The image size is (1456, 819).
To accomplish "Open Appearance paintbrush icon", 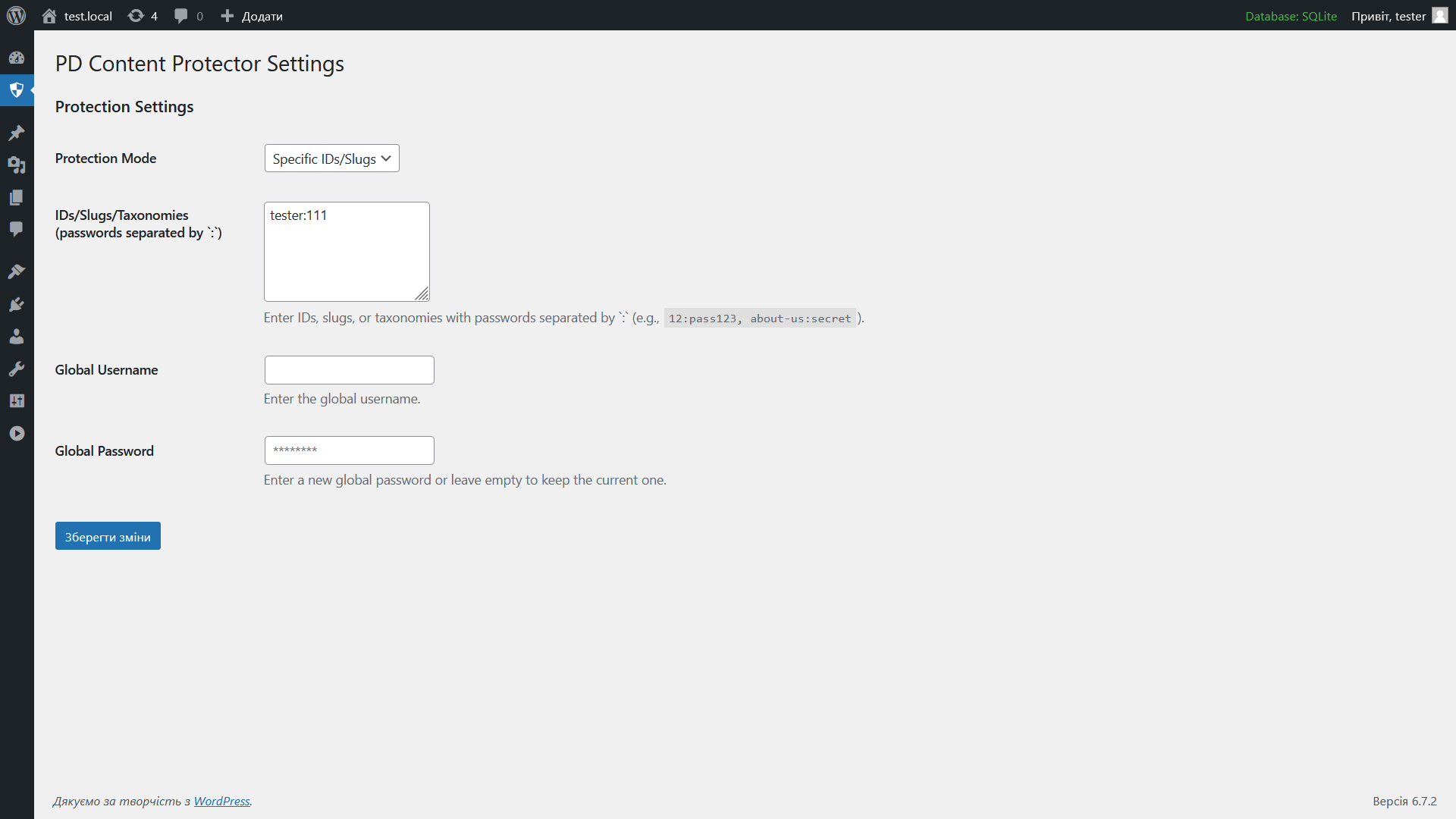I will coord(17,271).
